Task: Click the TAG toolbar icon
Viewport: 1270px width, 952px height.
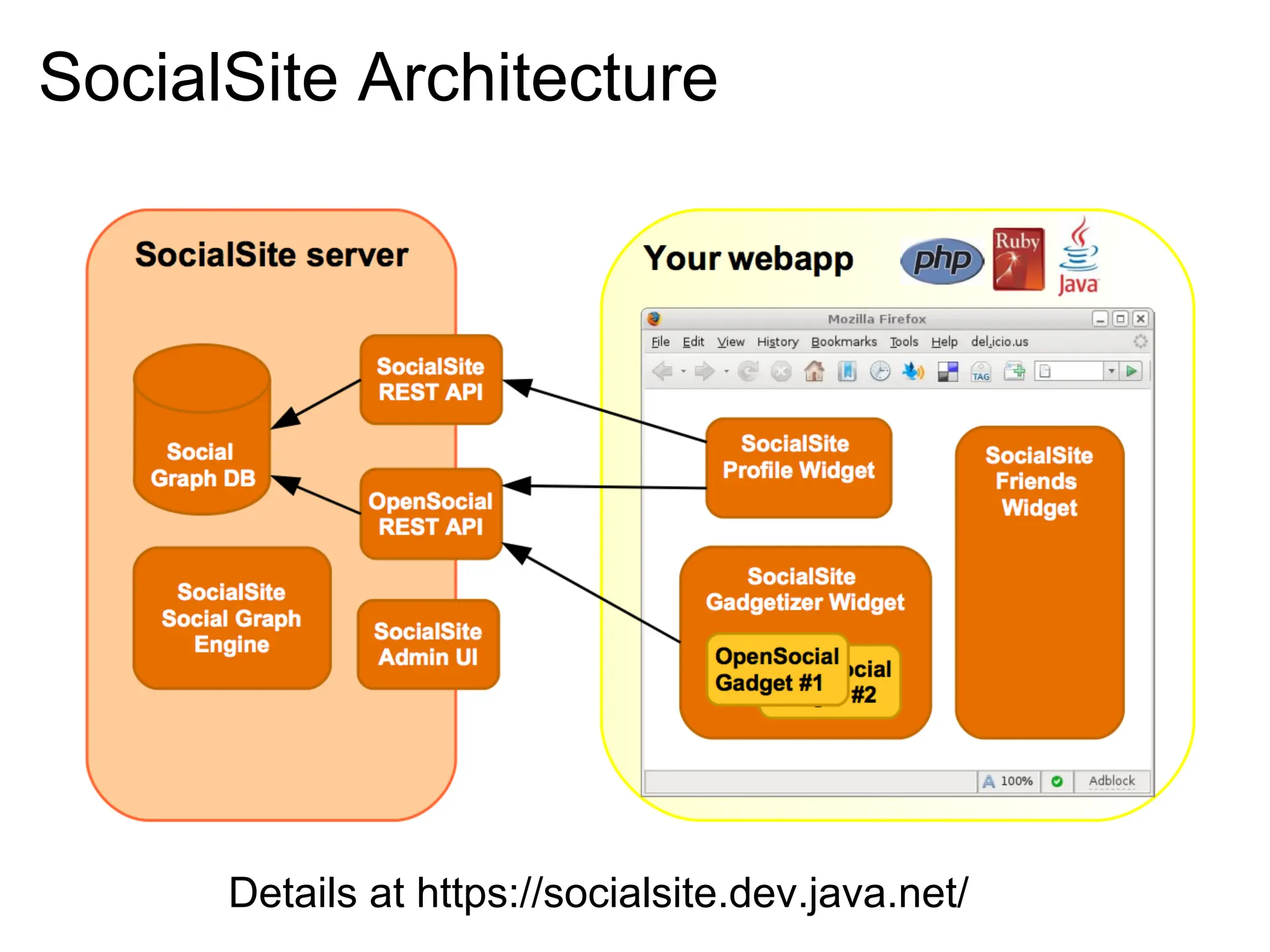Action: 980,372
